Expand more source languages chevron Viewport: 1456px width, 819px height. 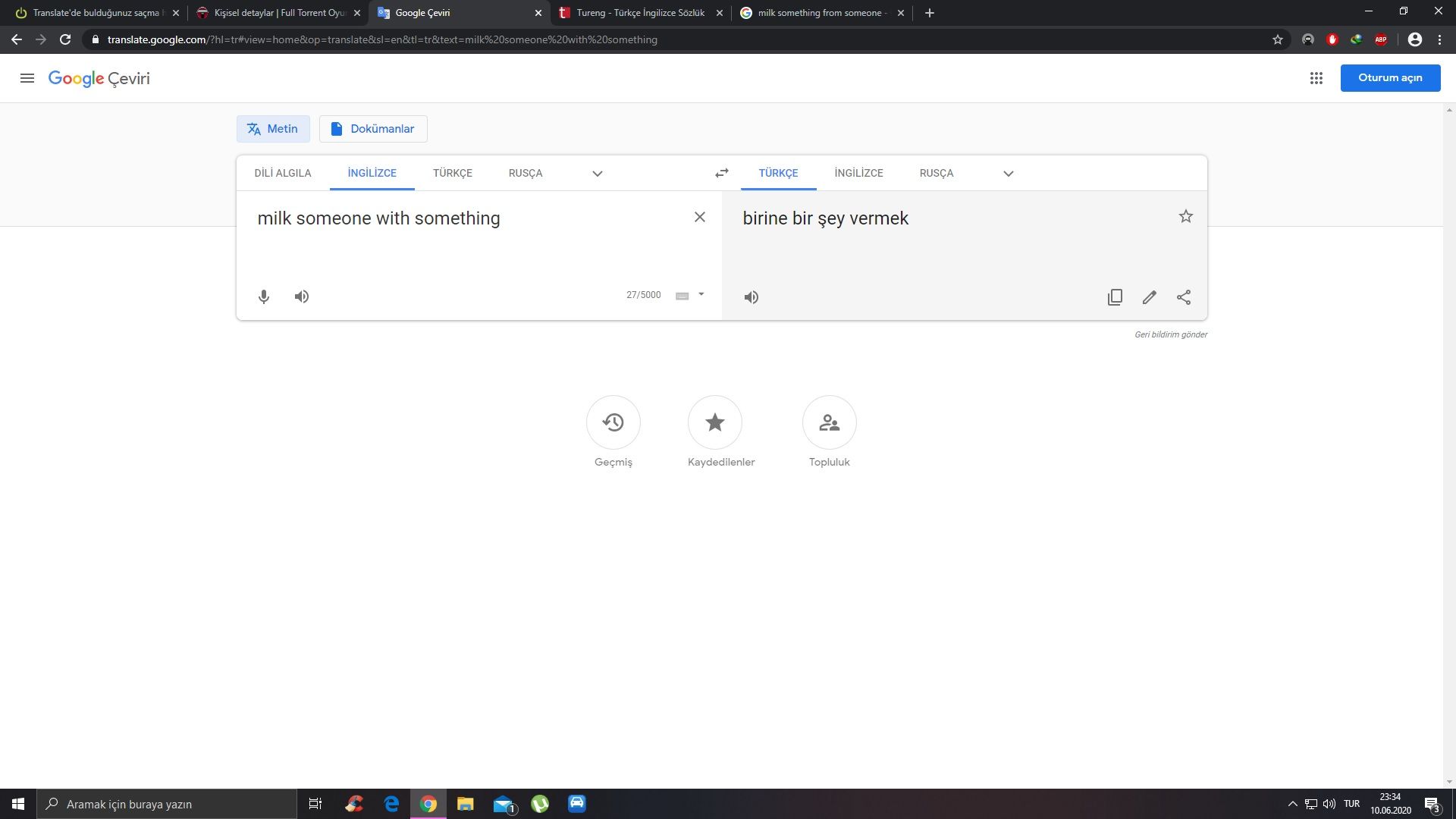click(x=598, y=174)
